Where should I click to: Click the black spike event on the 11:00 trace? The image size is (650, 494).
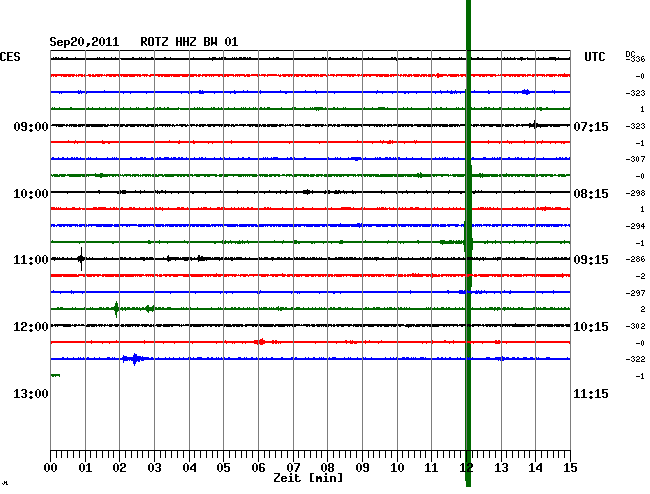81,259
